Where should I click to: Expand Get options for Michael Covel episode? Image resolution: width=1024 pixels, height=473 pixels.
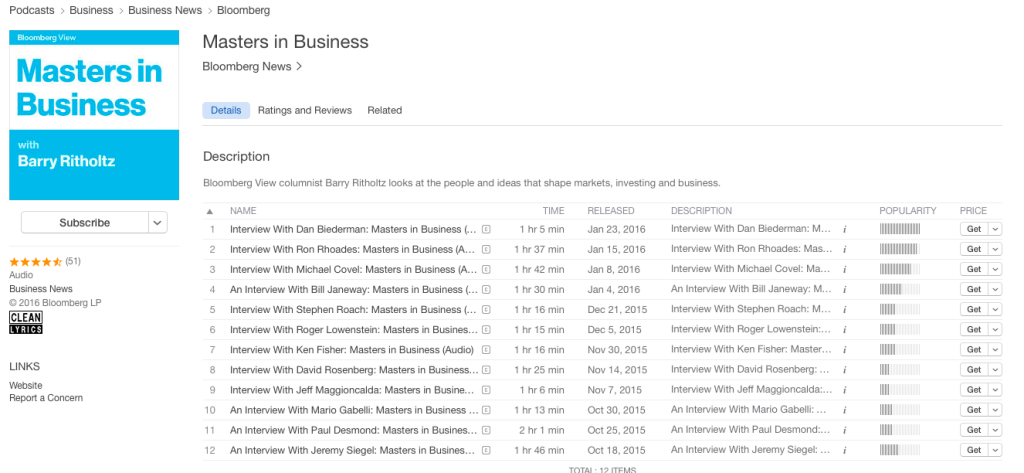(x=995, y=270)
